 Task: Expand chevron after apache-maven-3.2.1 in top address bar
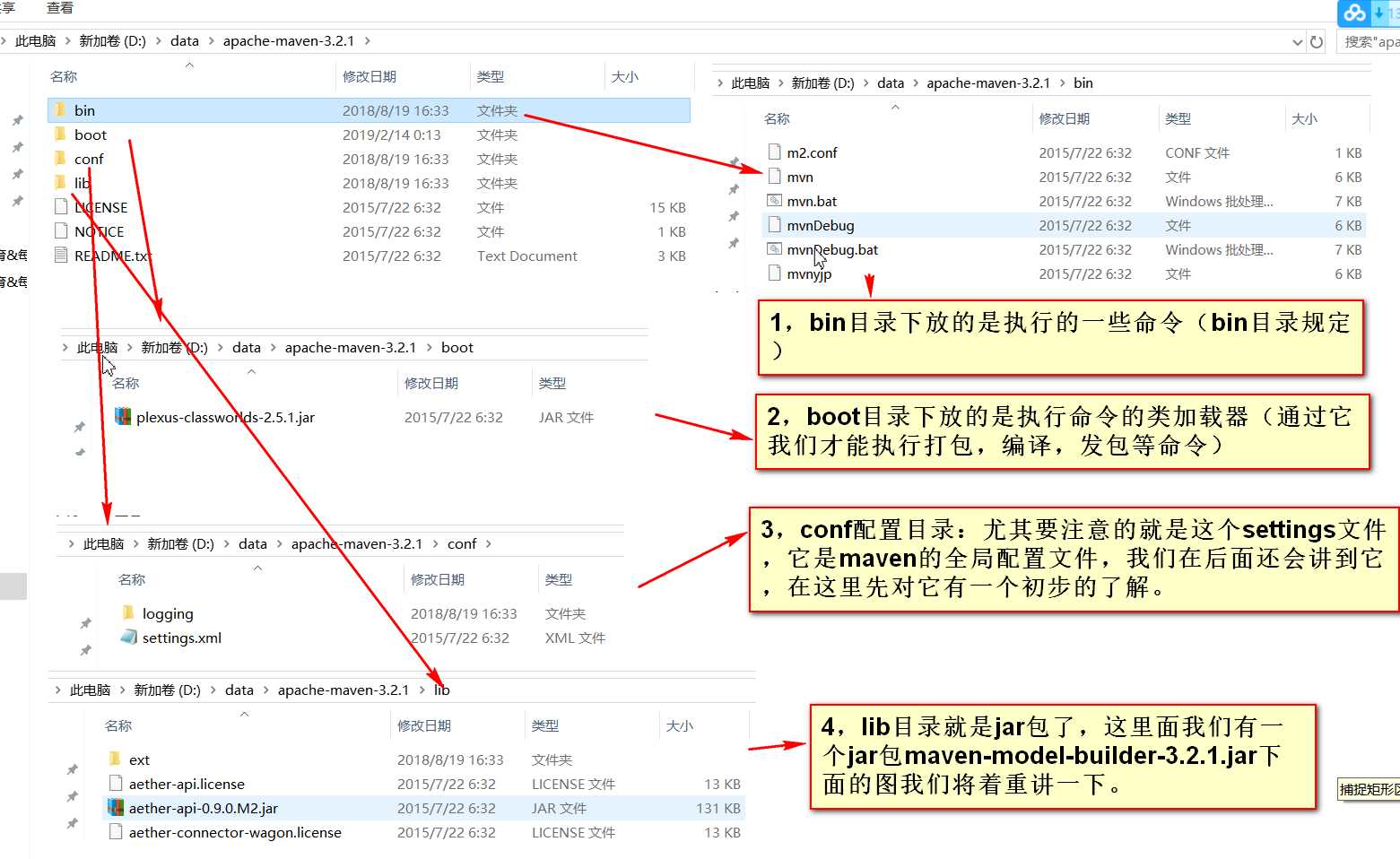point(367,40)
